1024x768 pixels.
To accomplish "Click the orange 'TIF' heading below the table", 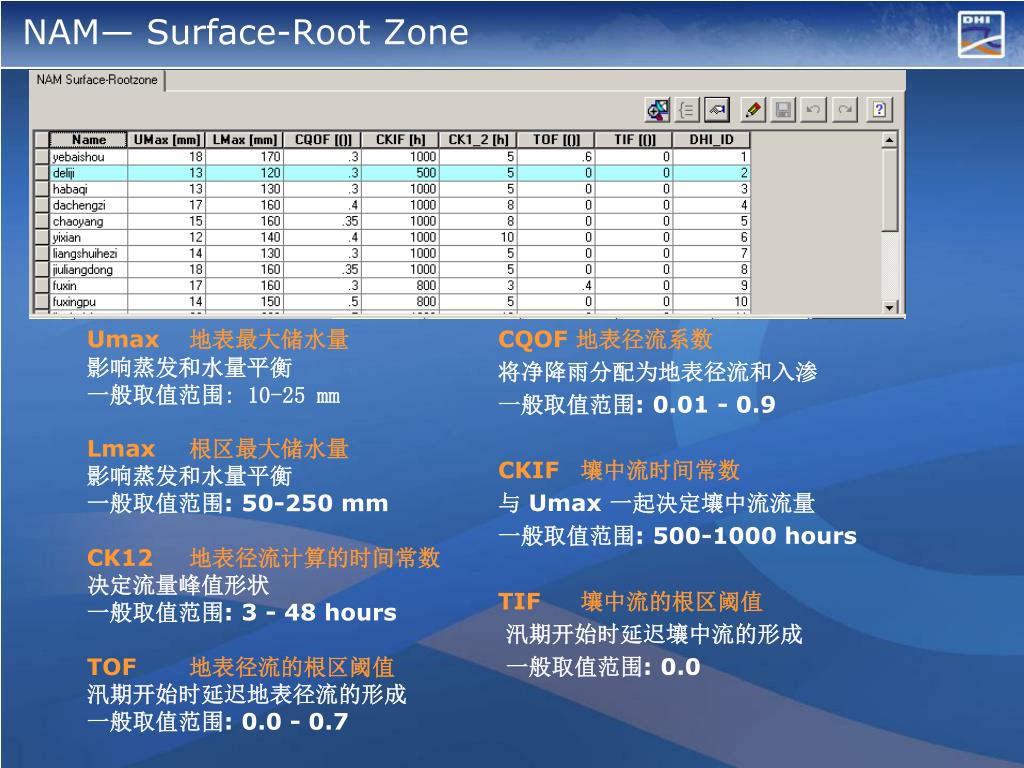I will pyautogui.click(x=519, y=601).
